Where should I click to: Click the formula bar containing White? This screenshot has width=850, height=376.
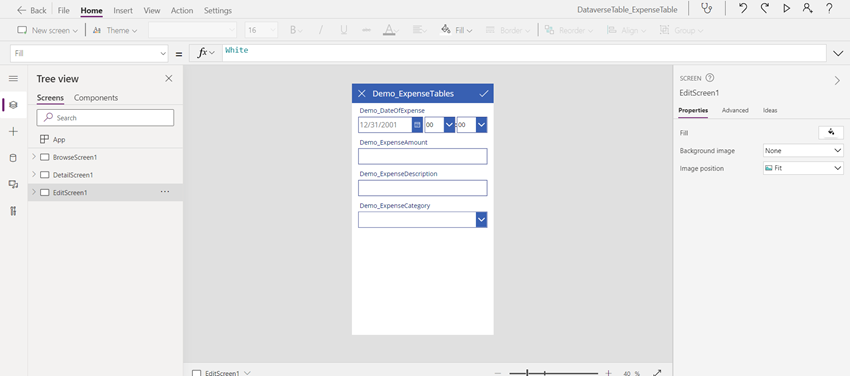524,53
